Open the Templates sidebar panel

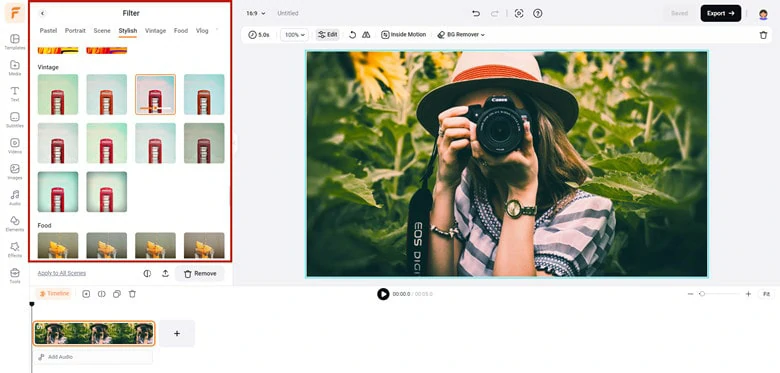(x=15, y=42)
